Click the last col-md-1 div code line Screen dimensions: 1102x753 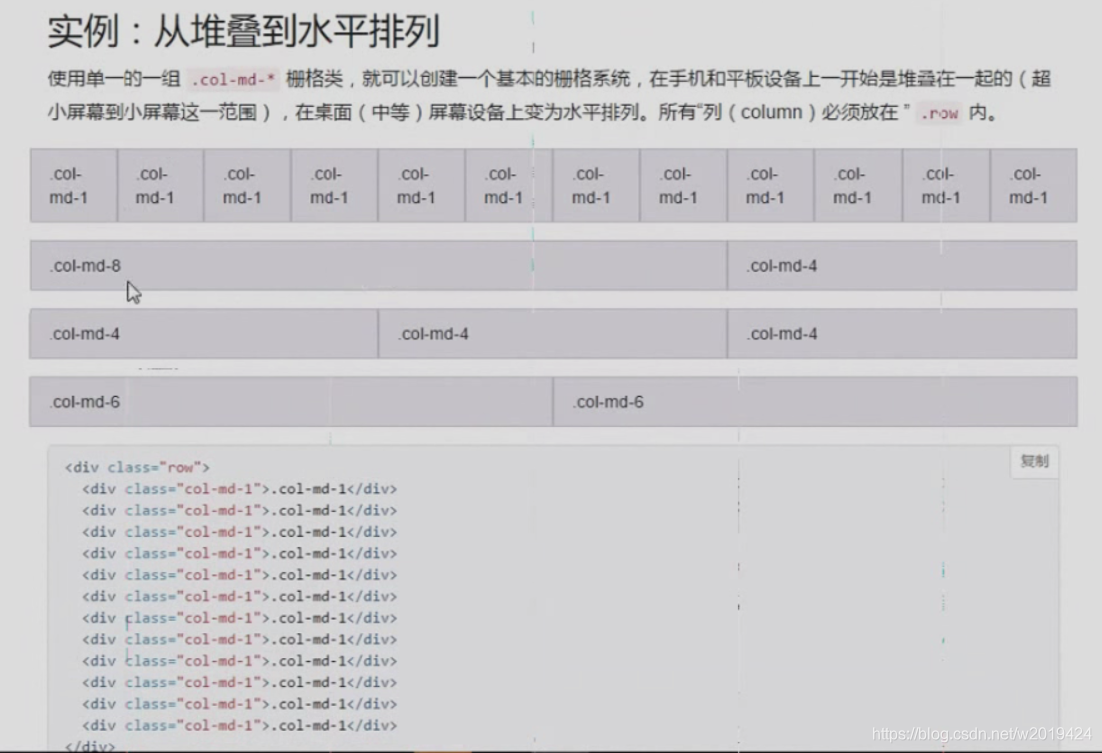[240, 726]
